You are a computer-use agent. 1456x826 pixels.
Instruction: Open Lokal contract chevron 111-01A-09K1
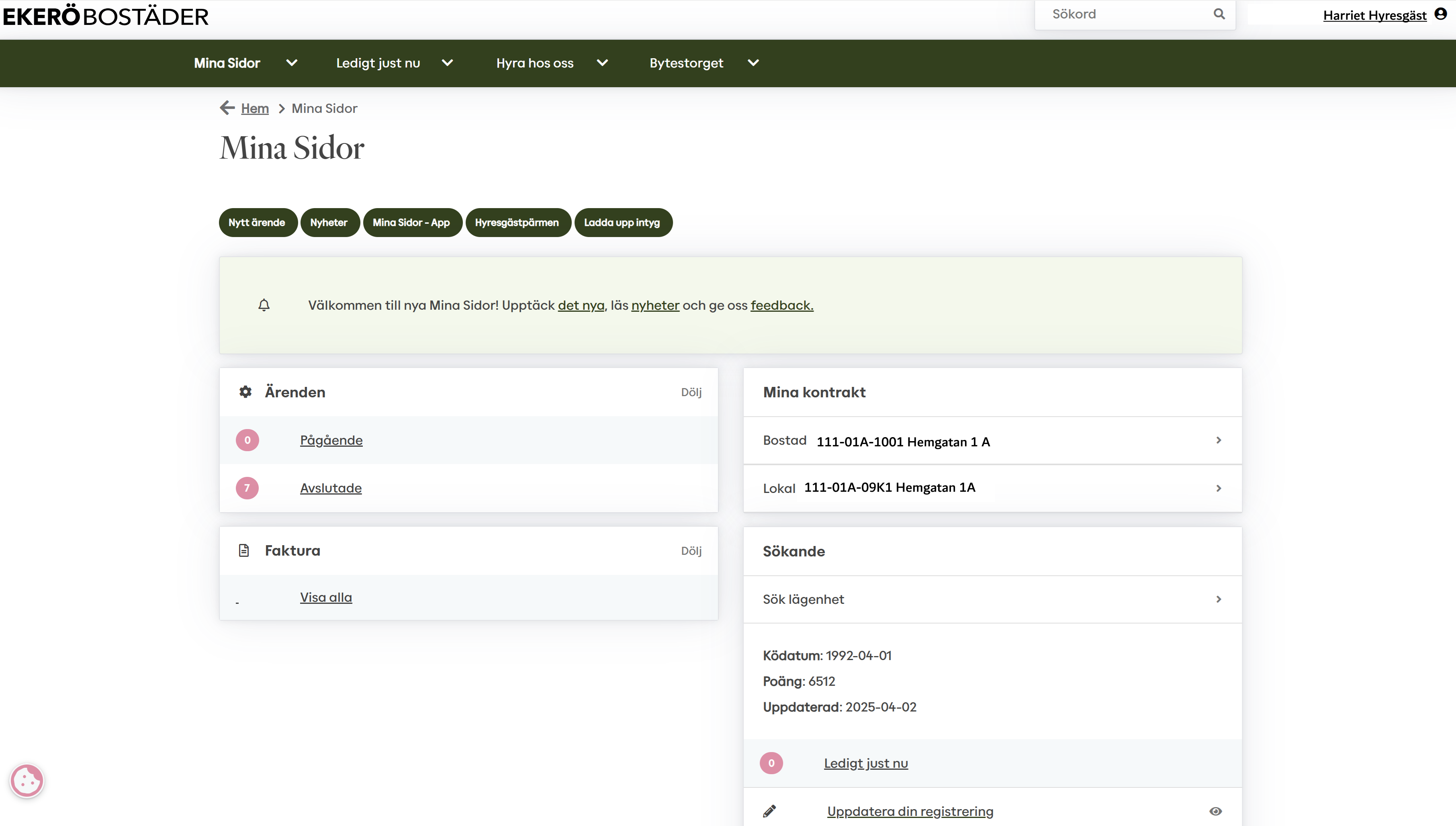(1218, 489)
